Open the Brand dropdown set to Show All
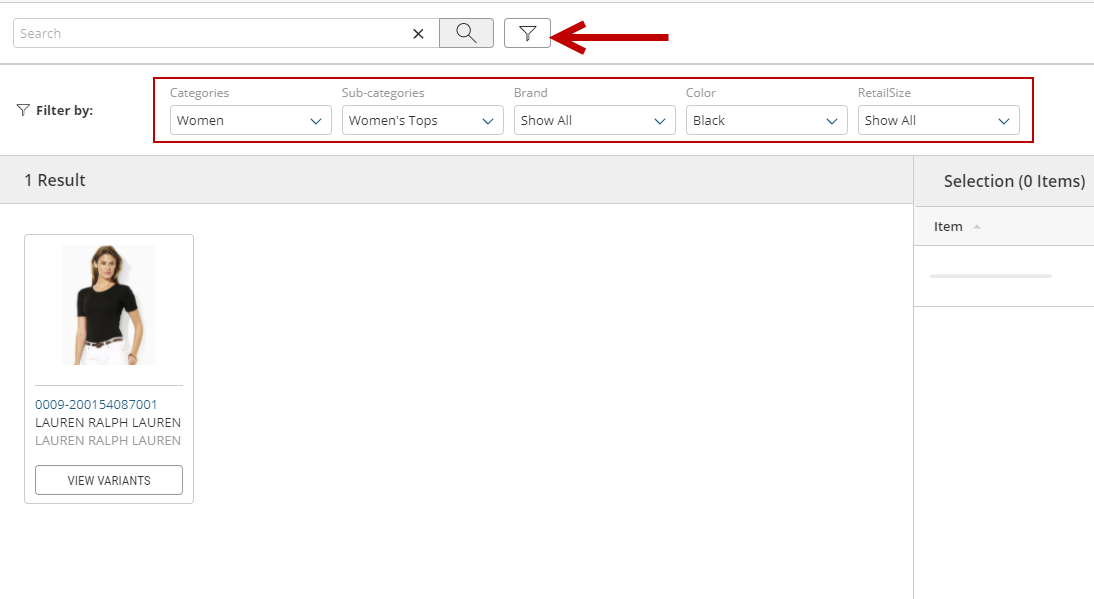 pyautogui.click(x=594, y=120)
